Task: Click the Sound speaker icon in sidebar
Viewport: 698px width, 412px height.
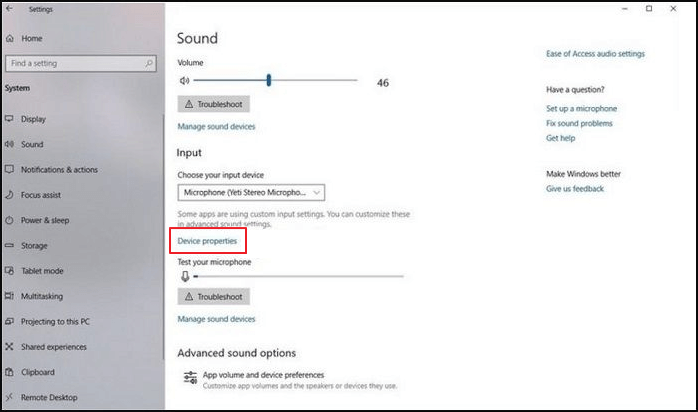Action: (9, 144)
